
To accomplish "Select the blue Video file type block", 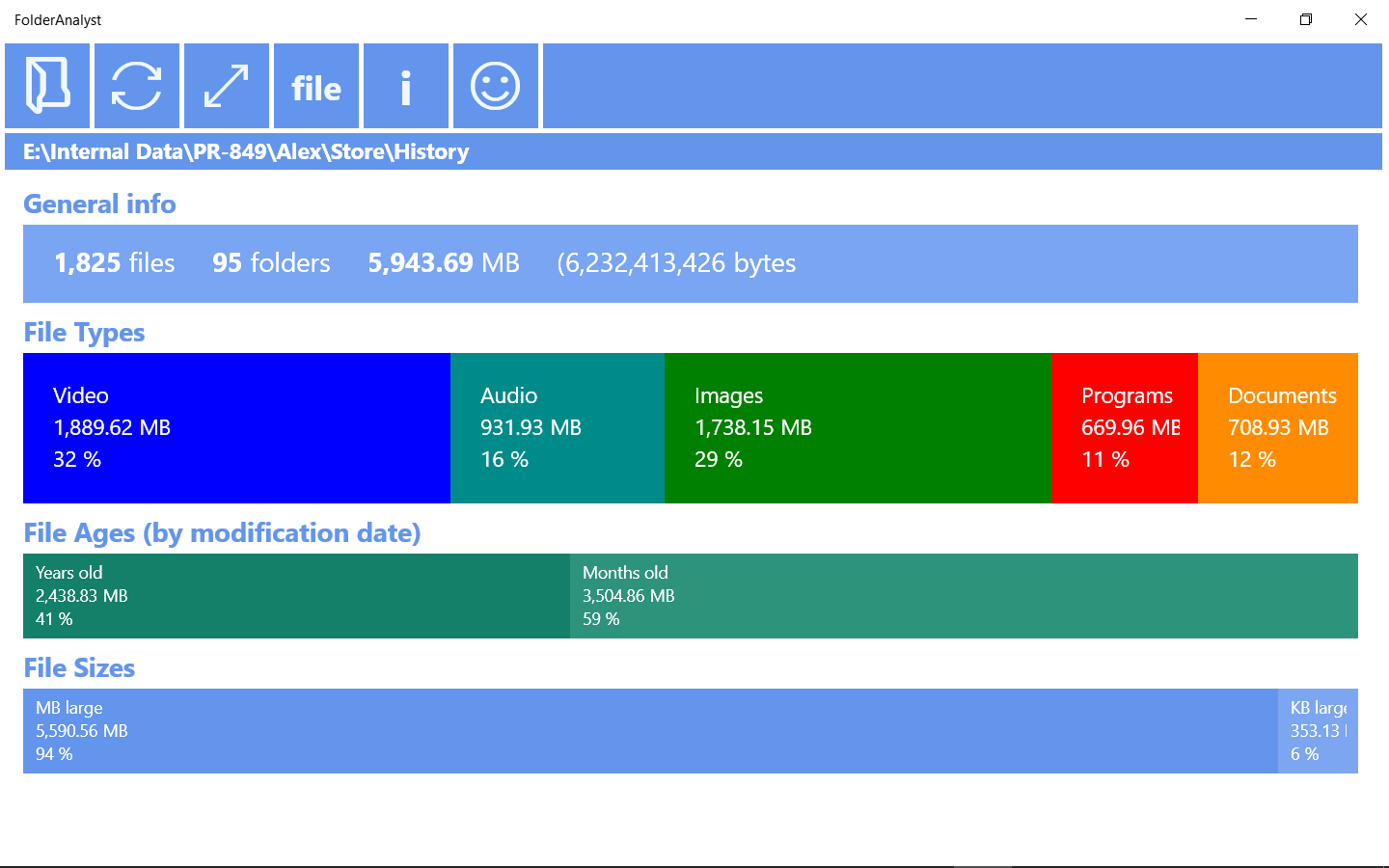I will coord(236,428).
